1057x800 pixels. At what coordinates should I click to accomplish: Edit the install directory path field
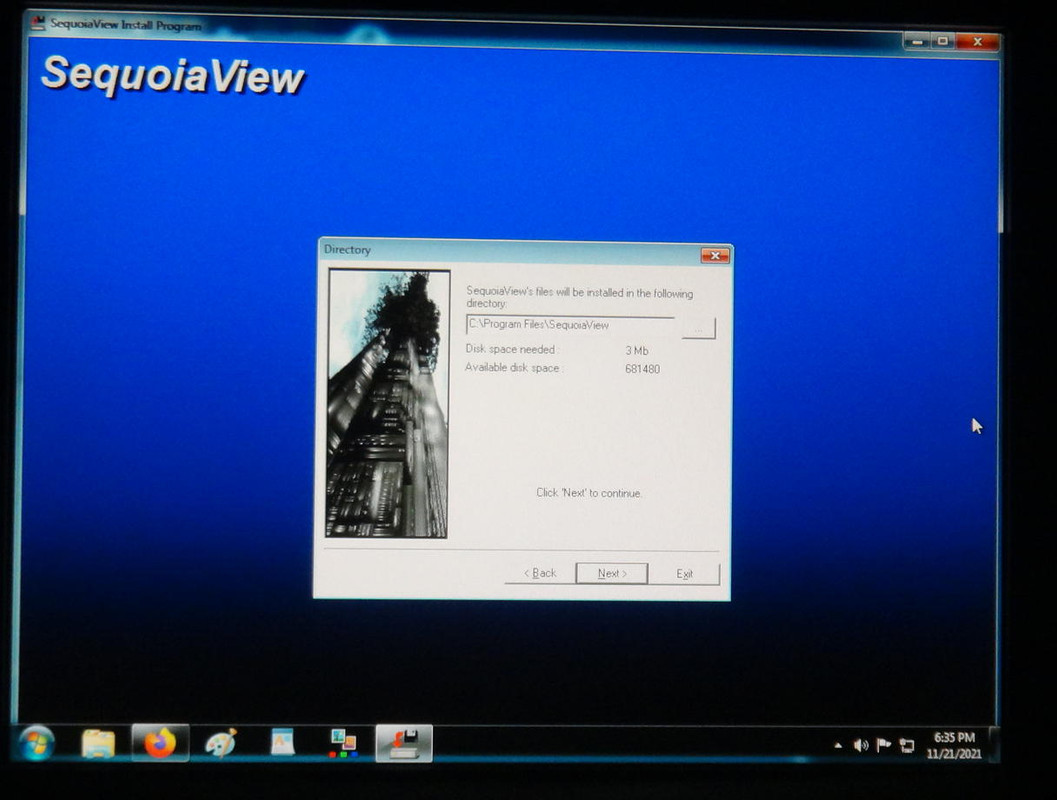pos(570,325)
